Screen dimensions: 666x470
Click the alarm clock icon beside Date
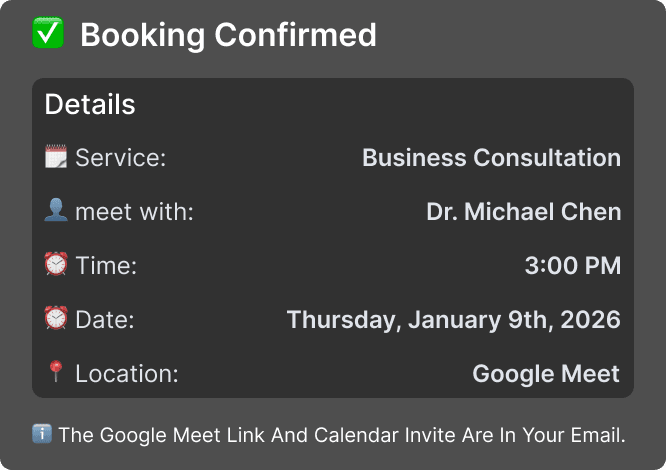(56, 319)
